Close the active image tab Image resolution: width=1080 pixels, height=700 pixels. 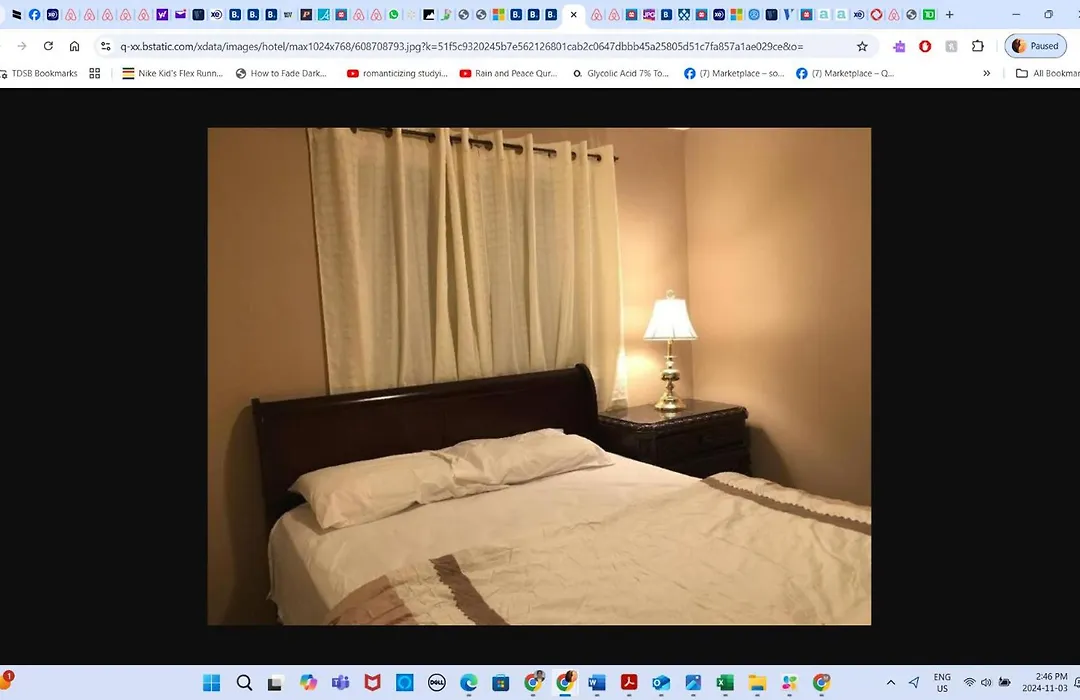[574, 14]
